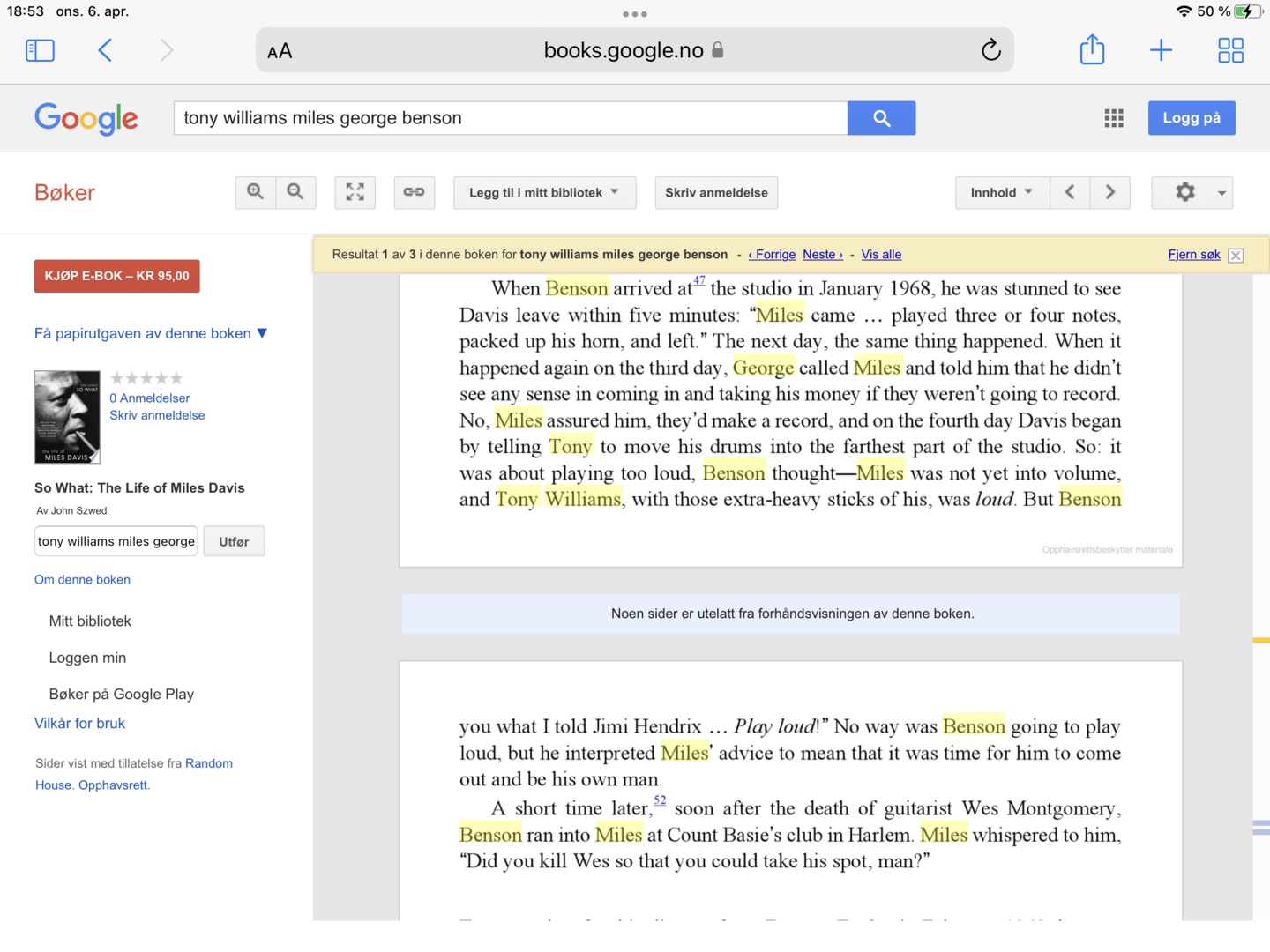Click the 'Vis alle' link
Image resolution: width=1270 pixels, height=952 pixels.
point(881,255)
